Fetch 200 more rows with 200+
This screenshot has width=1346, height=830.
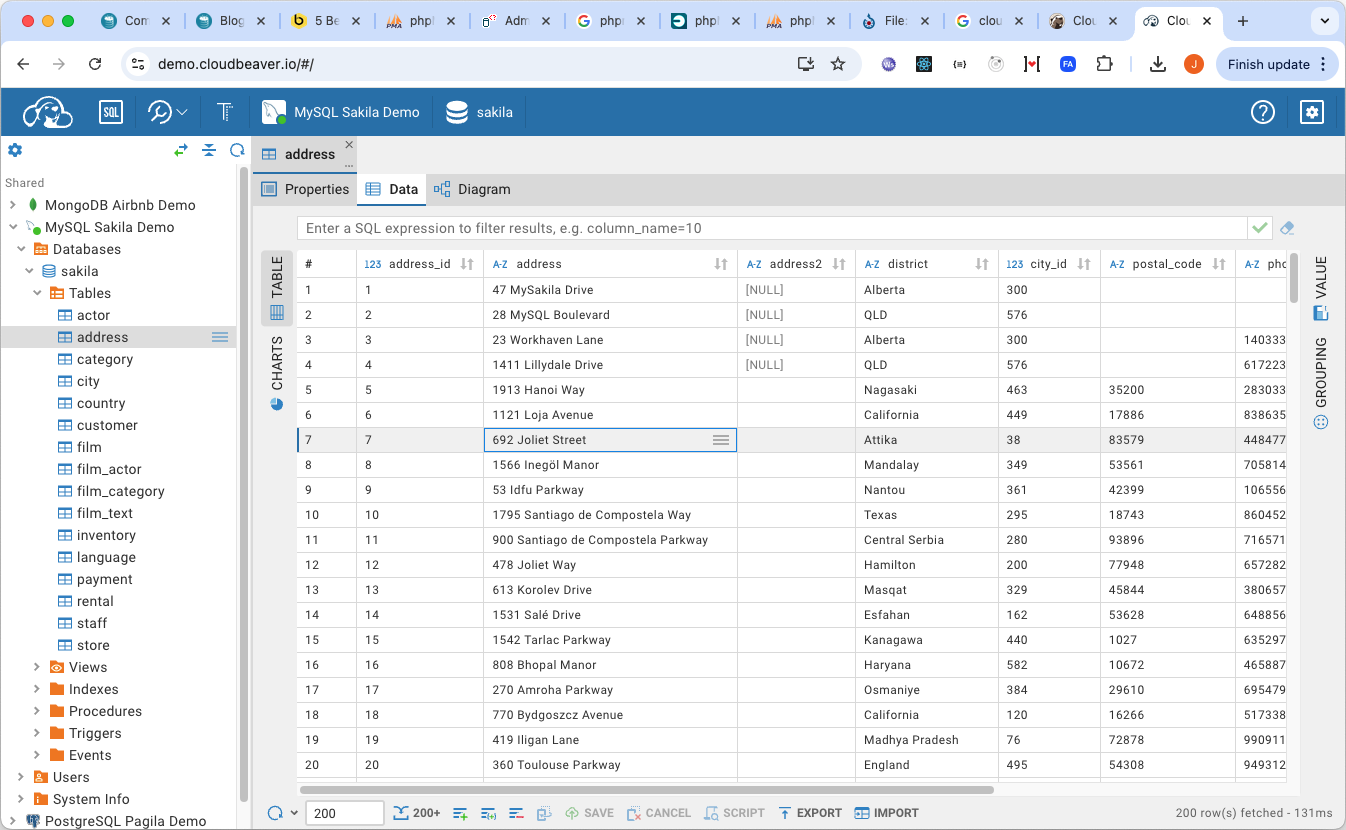coord(416,812)
